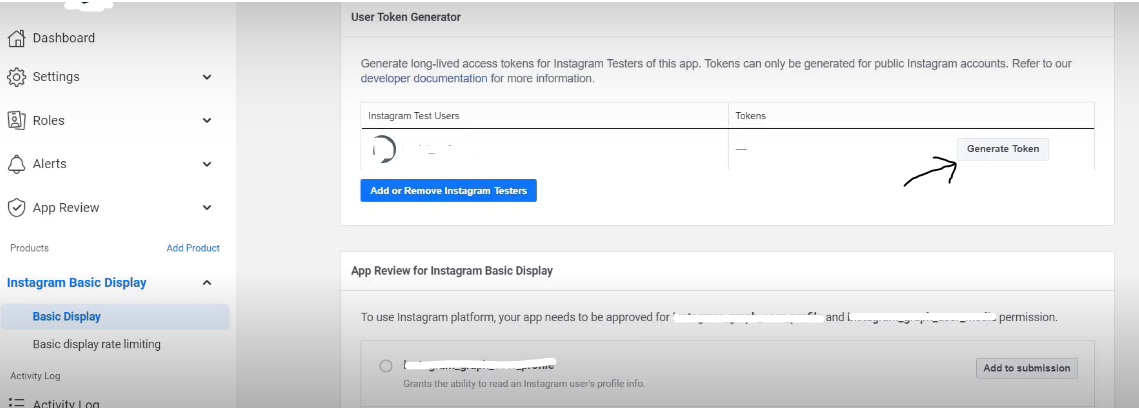The height and width of the screenshot is (408, 1139).
Task: Click the User Token Generator heading
Action: (406, 17)
